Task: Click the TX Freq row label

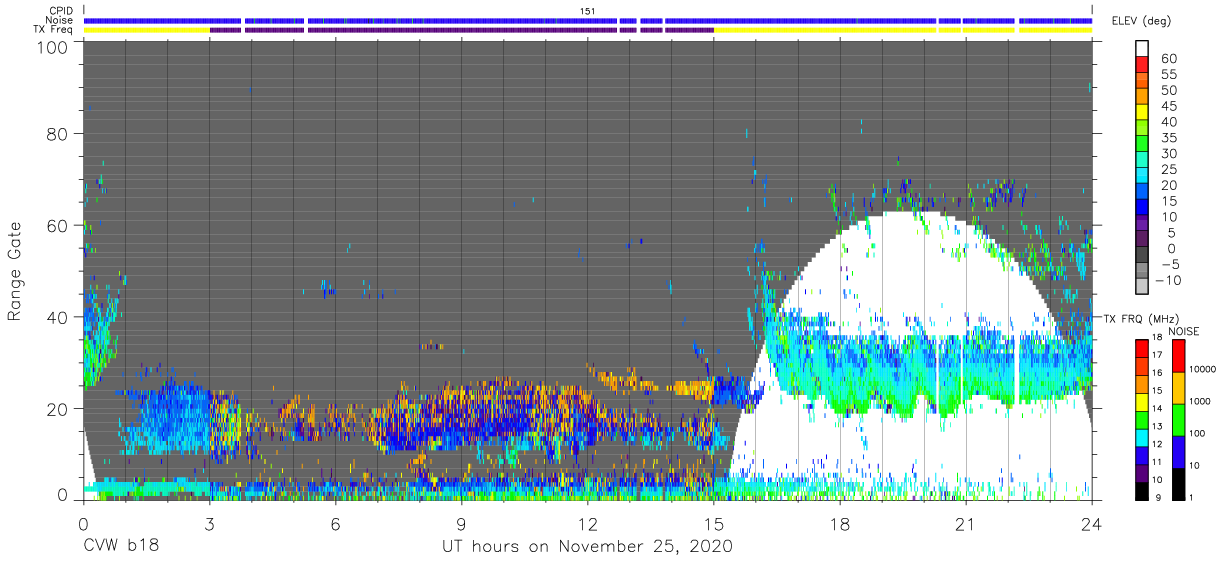Action: 54,29
